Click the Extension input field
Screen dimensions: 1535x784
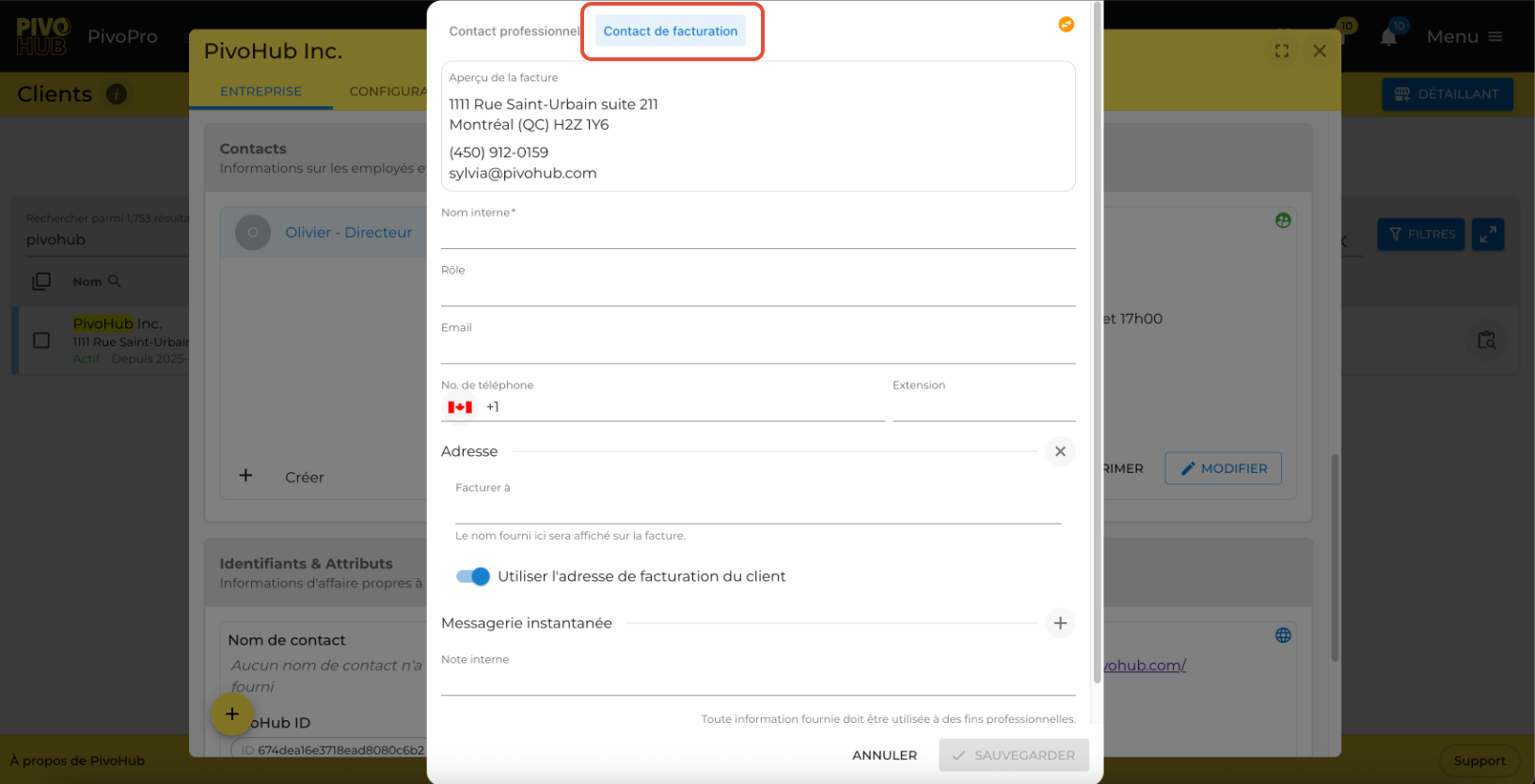984,407
